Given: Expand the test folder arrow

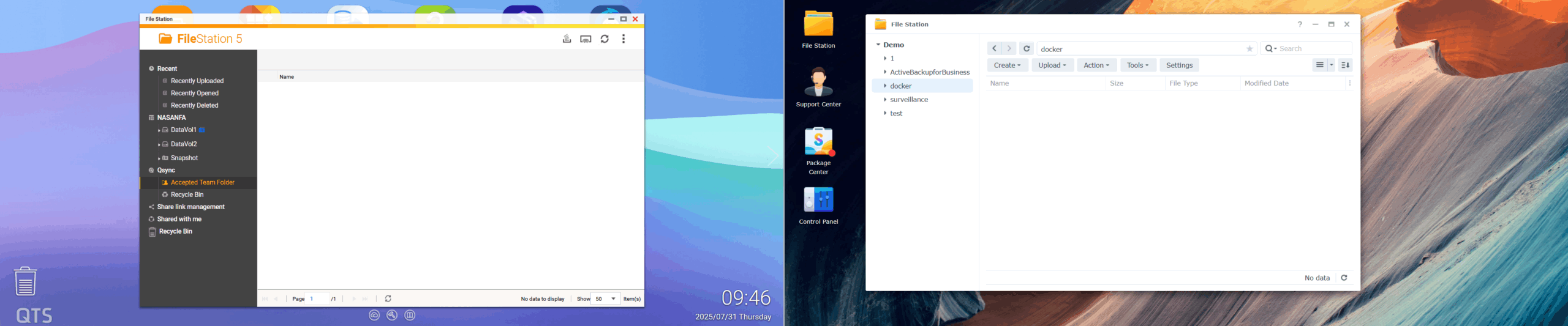Looking at the screenshot, I should 885,113.
